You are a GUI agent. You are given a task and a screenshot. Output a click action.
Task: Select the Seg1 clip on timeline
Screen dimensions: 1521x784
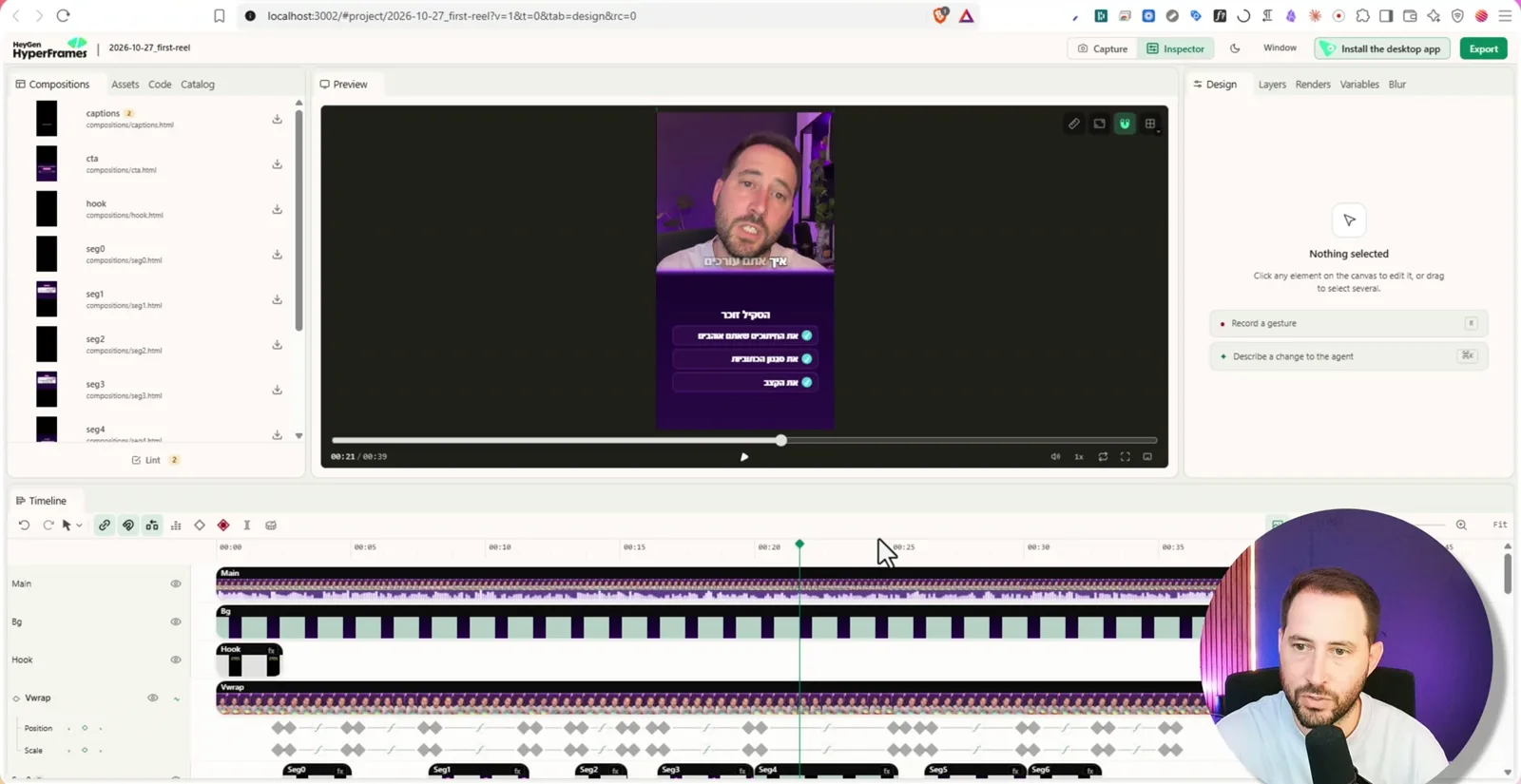478,771
